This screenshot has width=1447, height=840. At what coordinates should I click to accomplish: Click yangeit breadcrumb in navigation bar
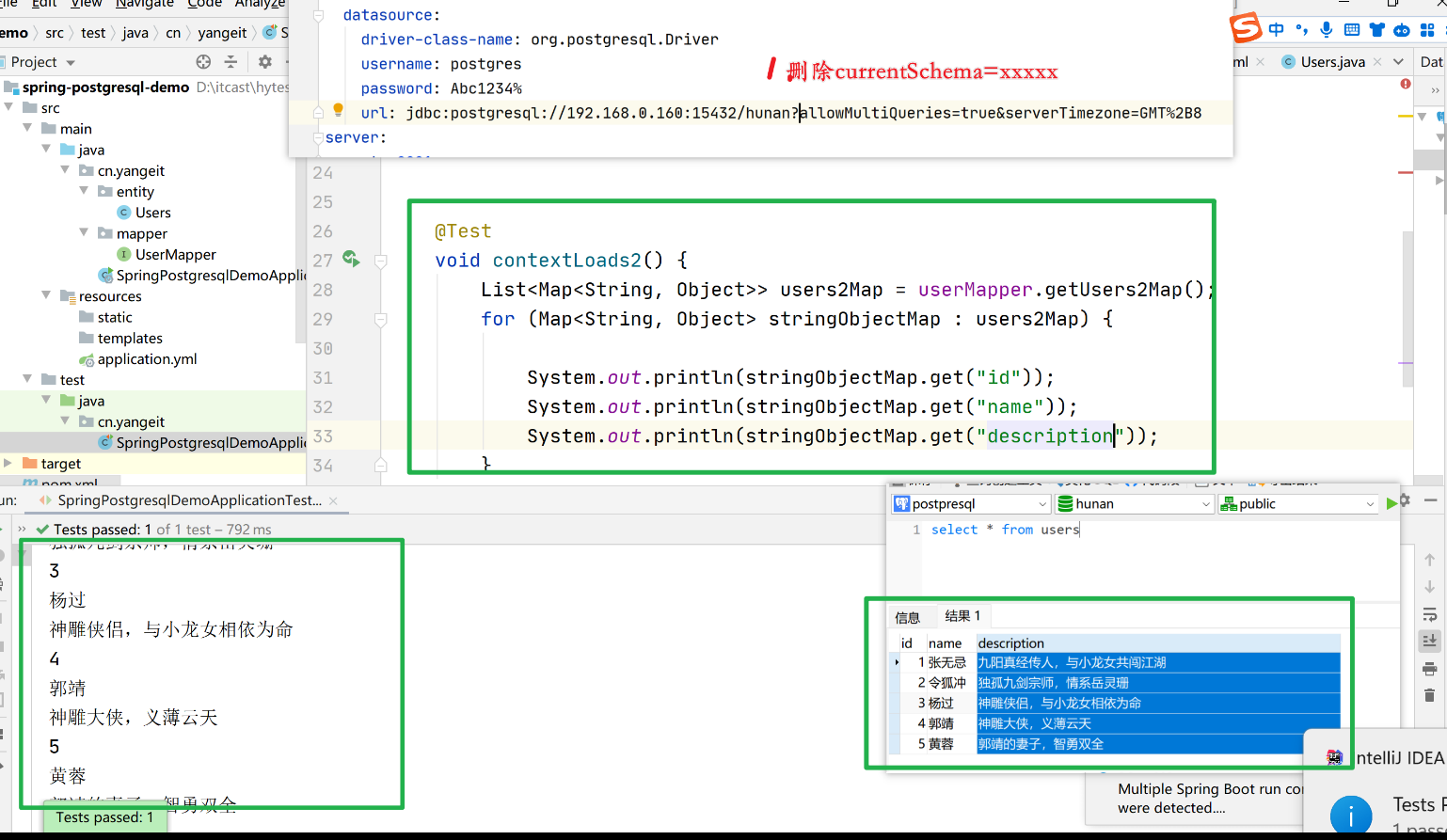point(222,33)
